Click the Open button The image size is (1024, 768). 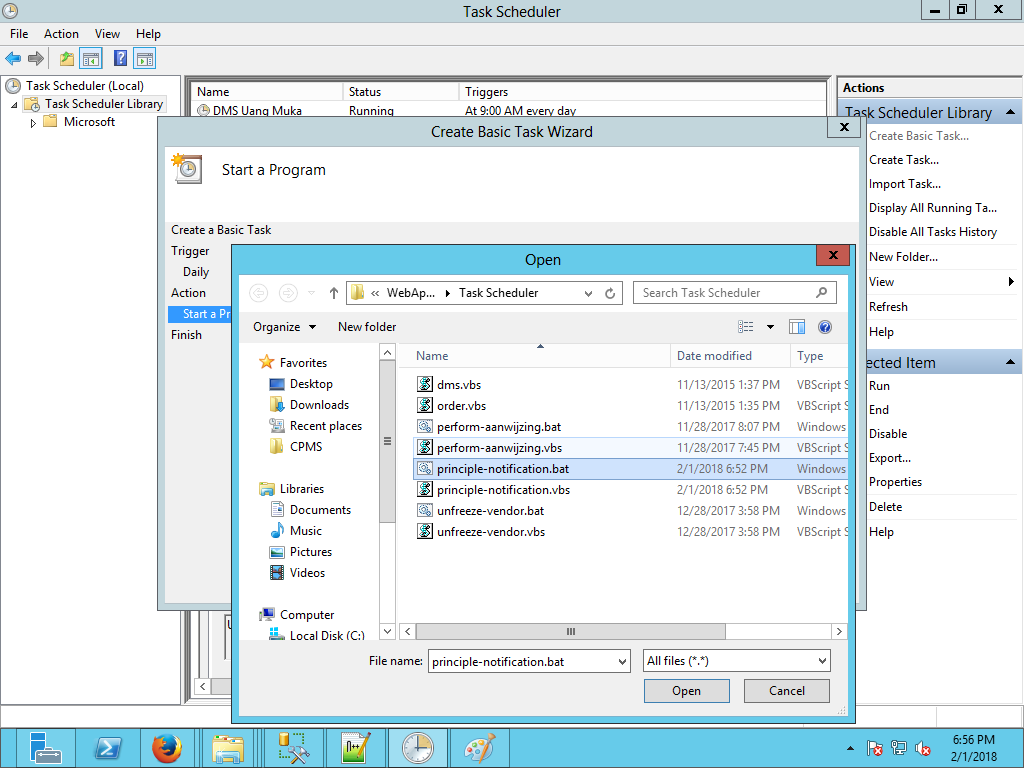[686, 691]
